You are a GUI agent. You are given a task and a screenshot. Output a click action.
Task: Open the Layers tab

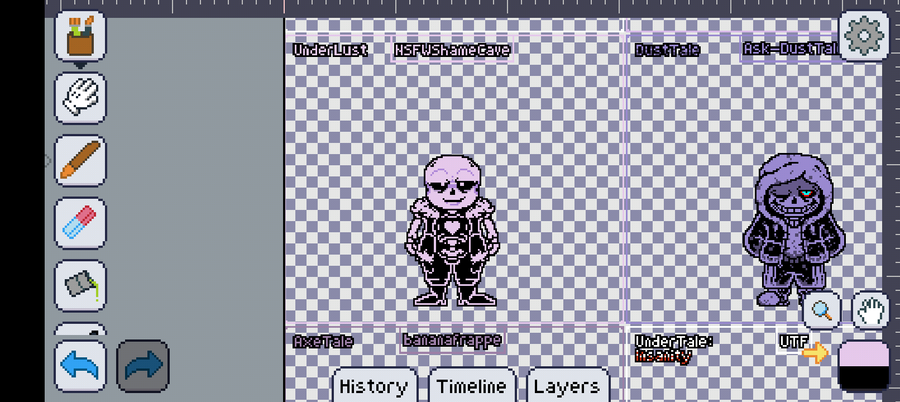coord(567,386)
